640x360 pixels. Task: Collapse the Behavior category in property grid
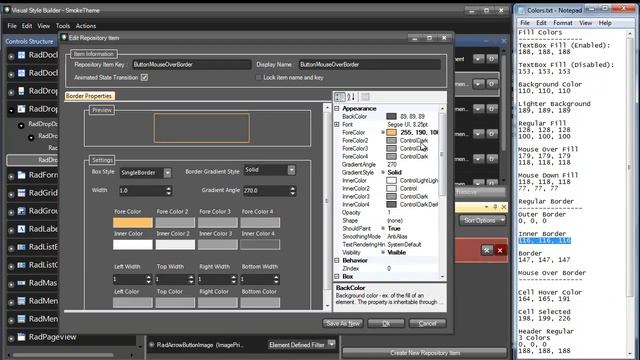[337, 260]
